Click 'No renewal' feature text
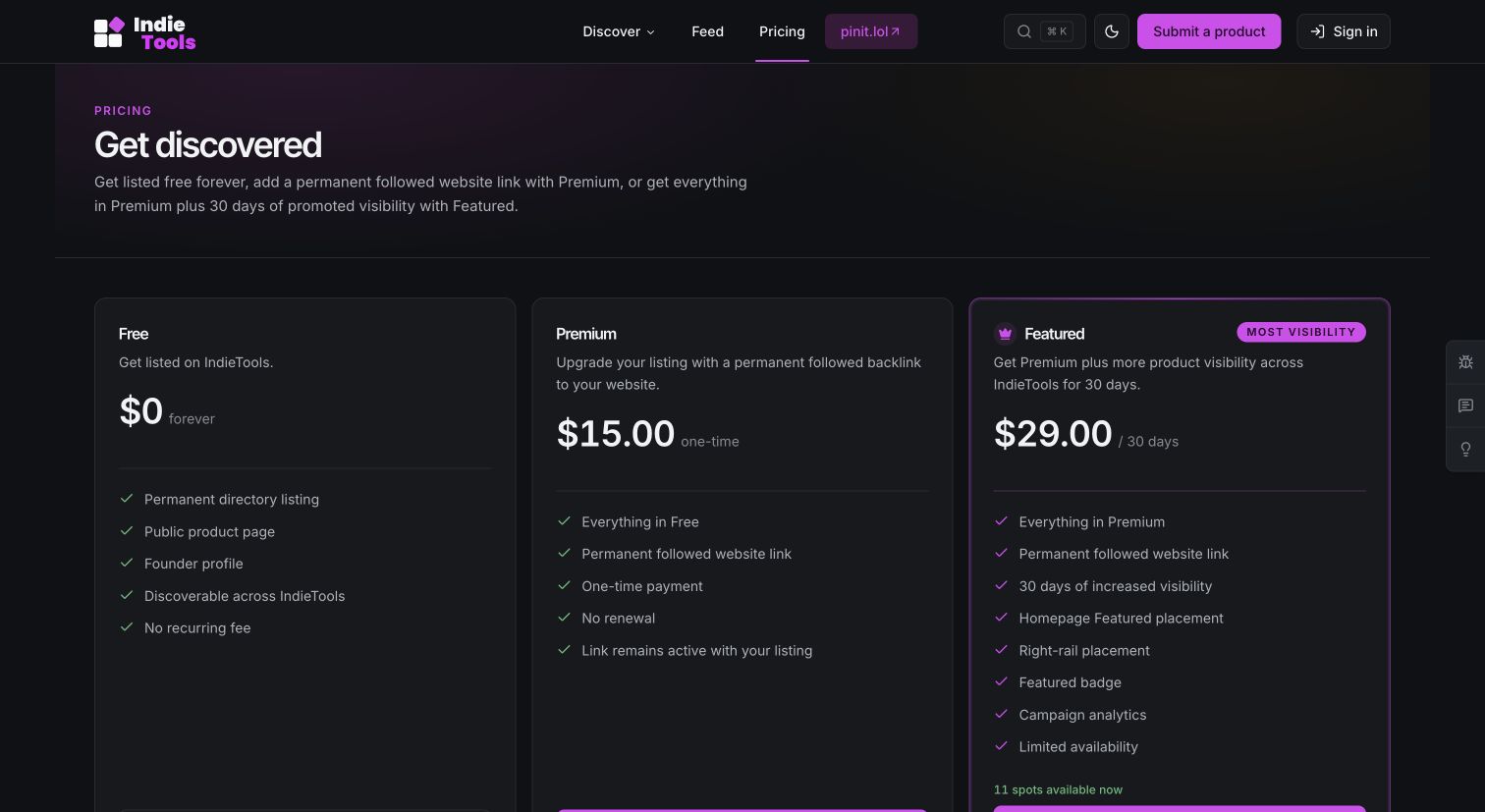 tap(619, 619)
